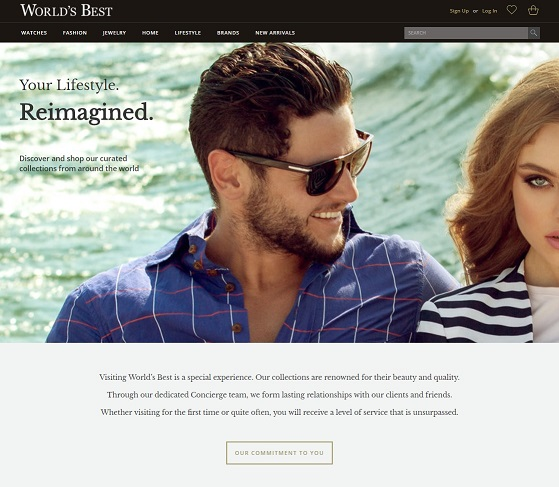Click the hero image of man in sunglasses

(250, 193)
